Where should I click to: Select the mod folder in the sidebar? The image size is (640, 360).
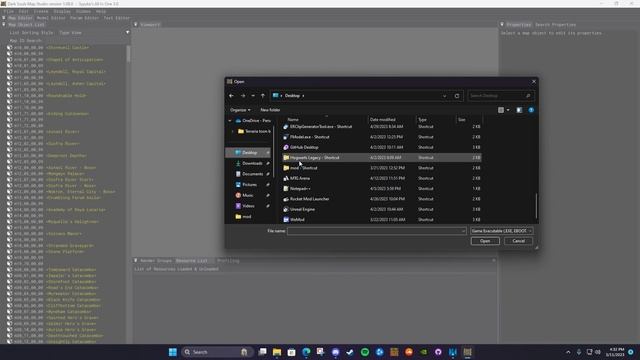click(247, 217)
